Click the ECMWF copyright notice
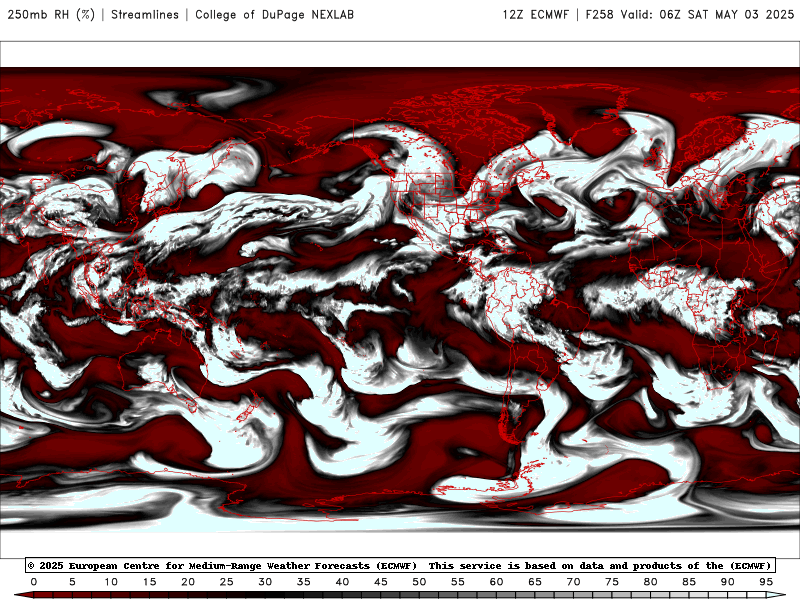 point(400,565)
